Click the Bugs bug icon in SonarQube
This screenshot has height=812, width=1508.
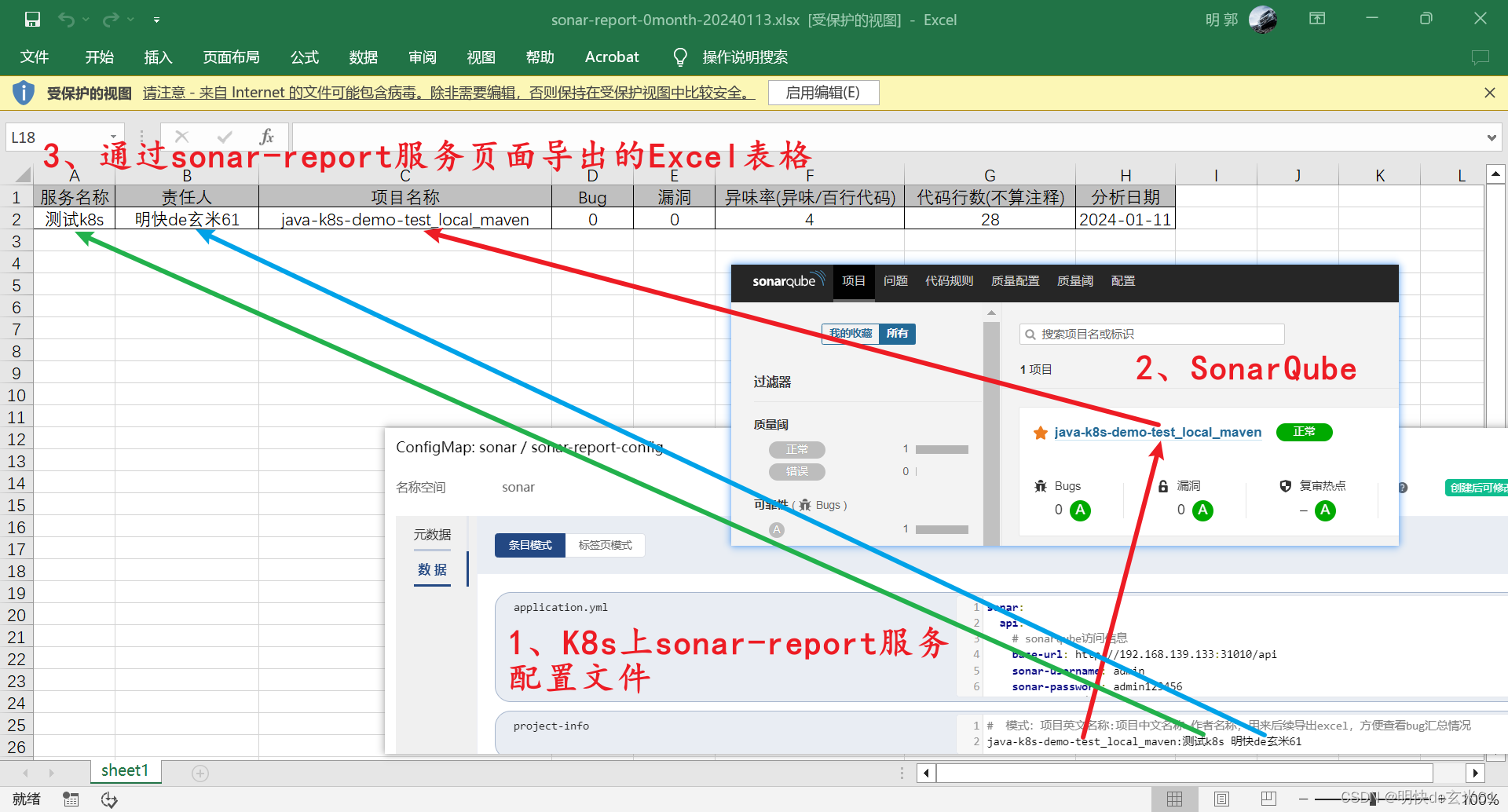1041,486
